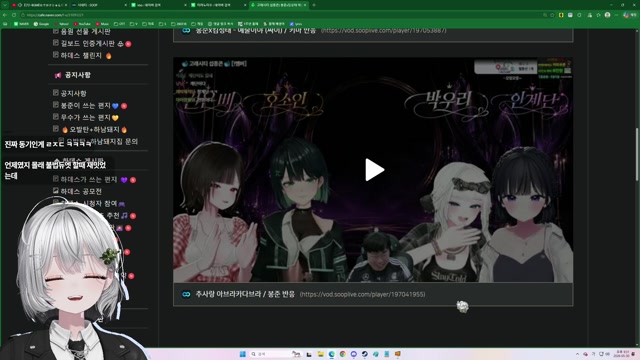Open browser extensions menu

coord(579,15)
